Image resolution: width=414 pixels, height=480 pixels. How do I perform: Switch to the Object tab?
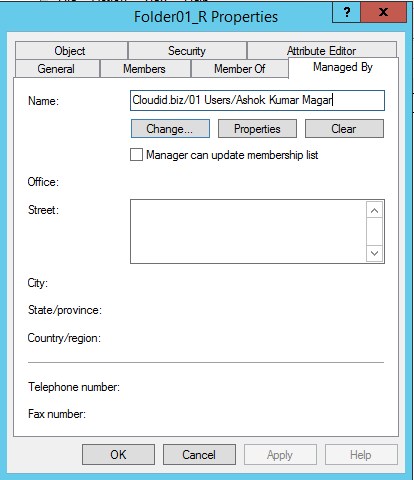tap(71, 51)
